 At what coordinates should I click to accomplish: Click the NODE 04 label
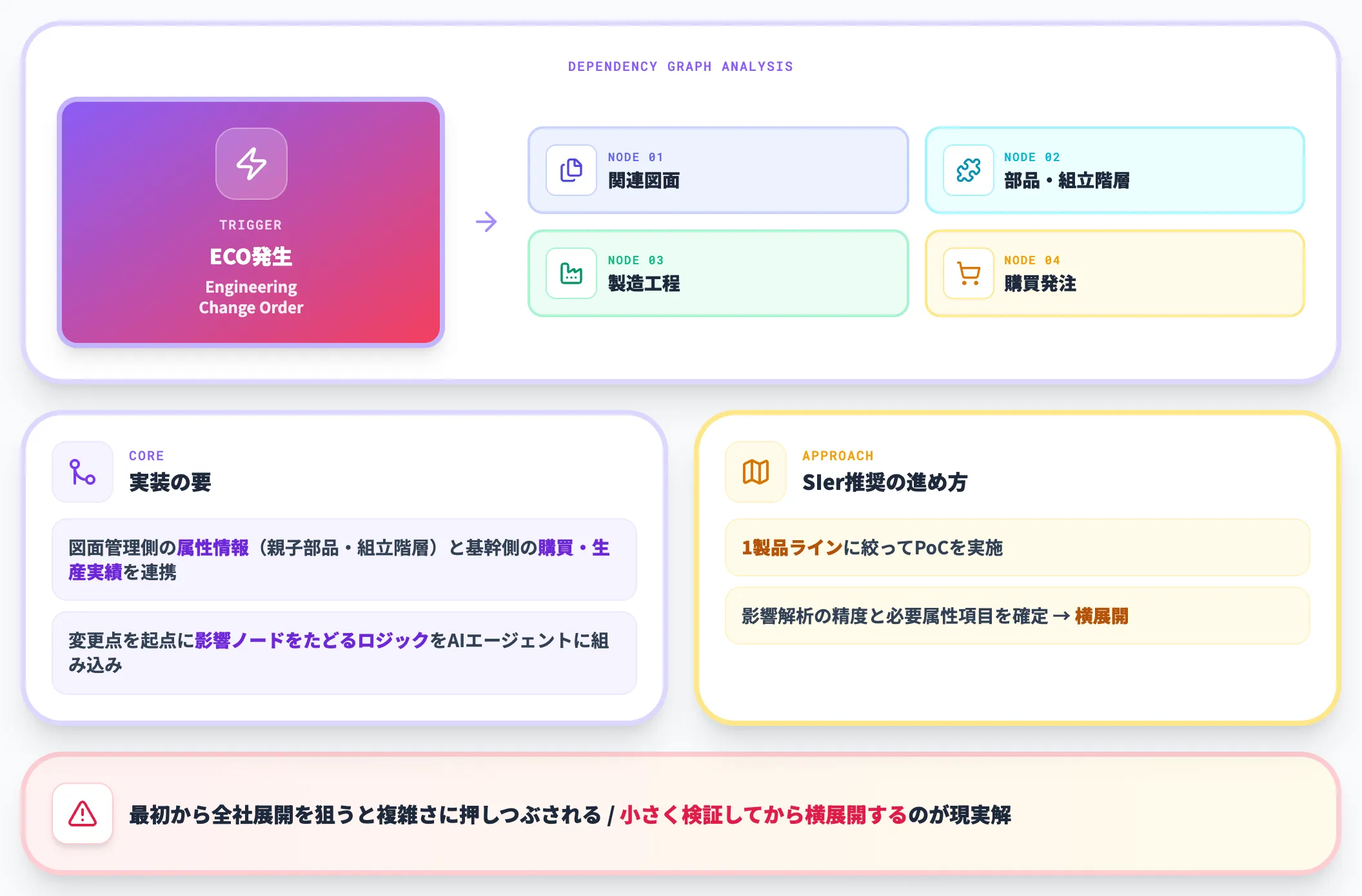point(1032,260)
